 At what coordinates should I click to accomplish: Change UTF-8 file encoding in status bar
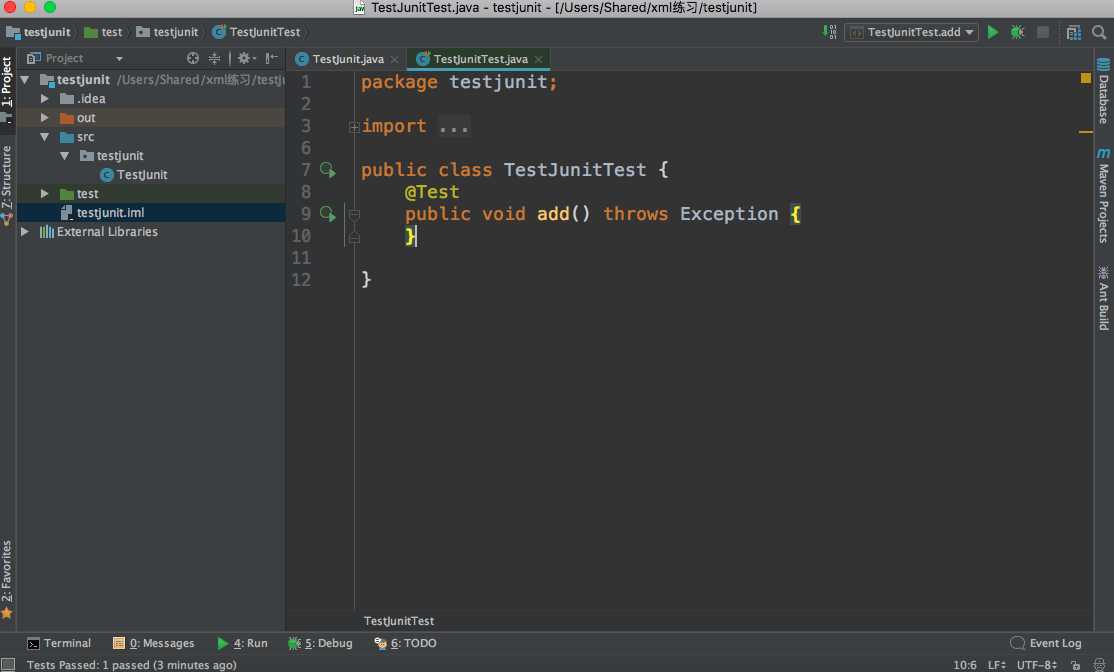[x=1037, y=665]
